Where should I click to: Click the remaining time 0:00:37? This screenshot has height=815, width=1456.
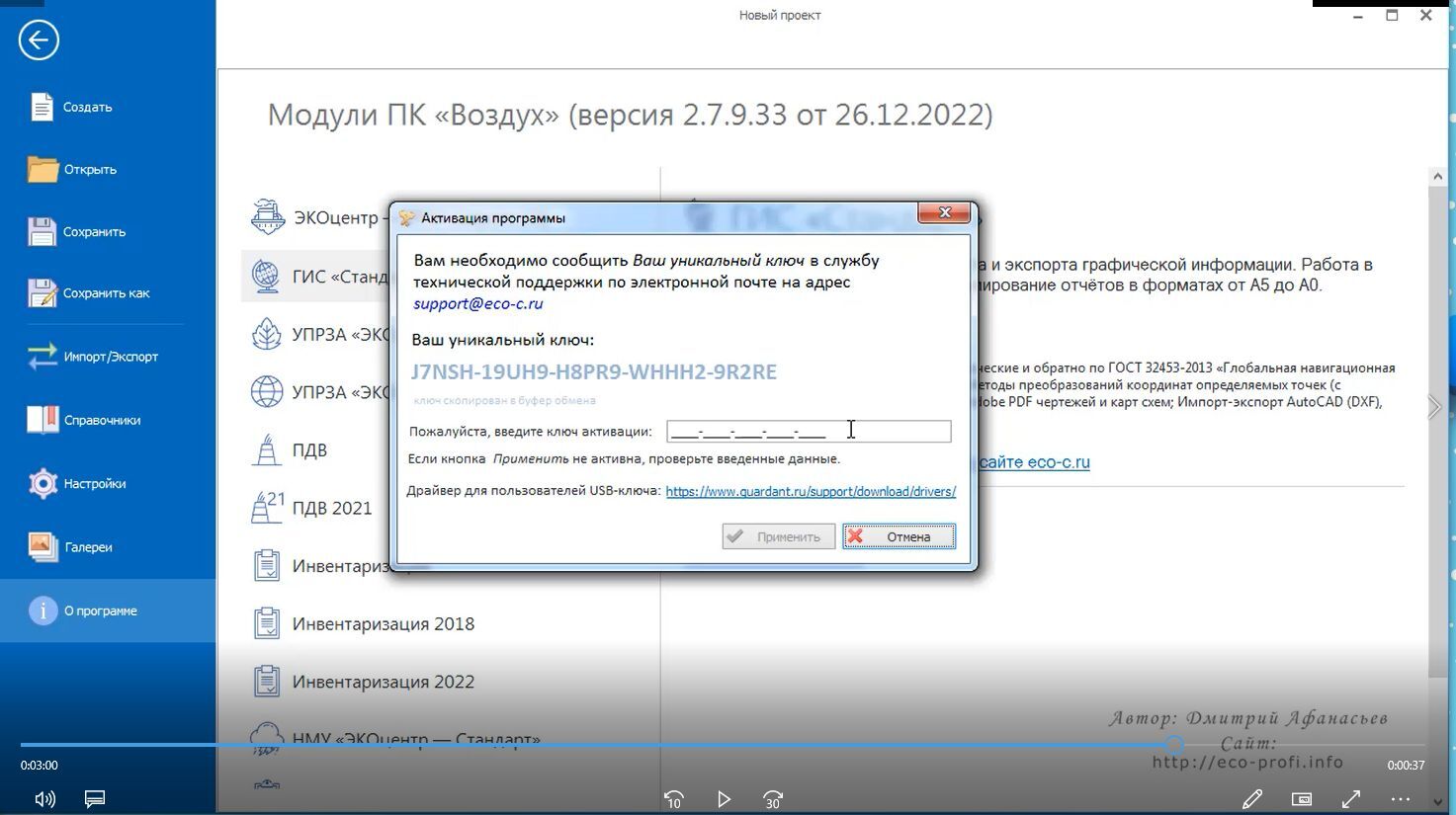(x=1406, y=765)
